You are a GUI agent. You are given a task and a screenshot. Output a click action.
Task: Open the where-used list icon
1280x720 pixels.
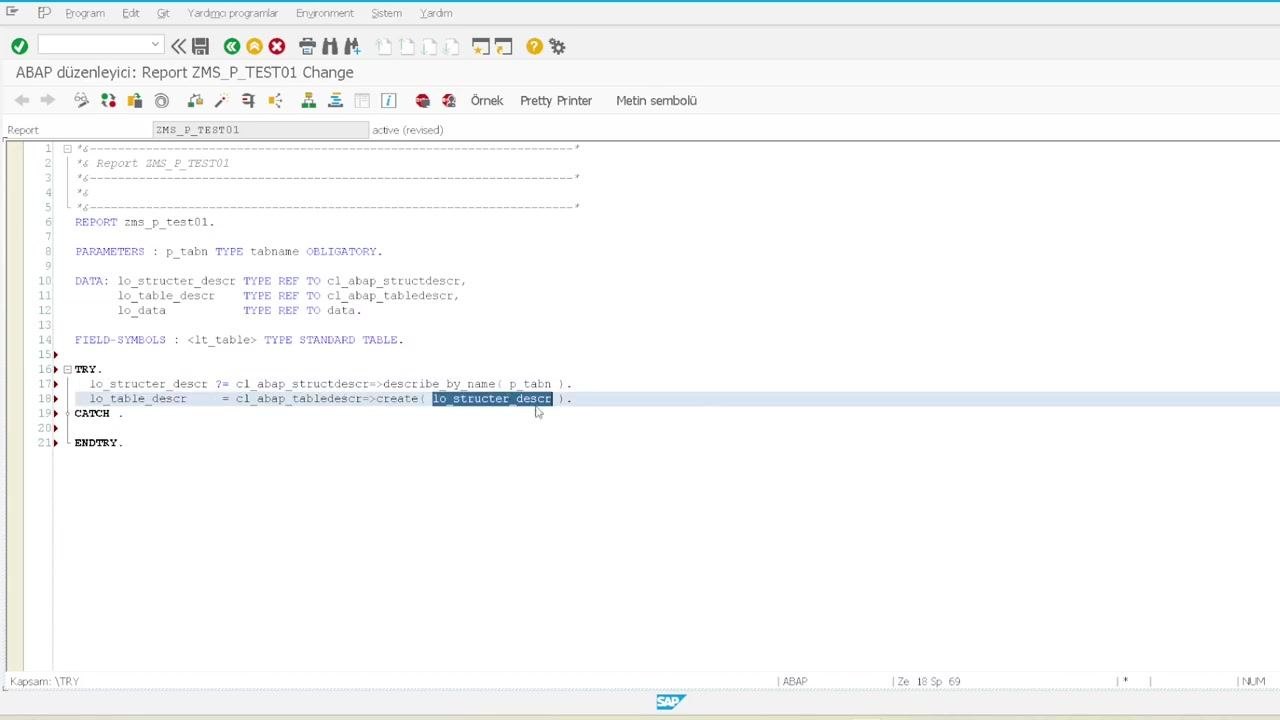coord(275,100)
